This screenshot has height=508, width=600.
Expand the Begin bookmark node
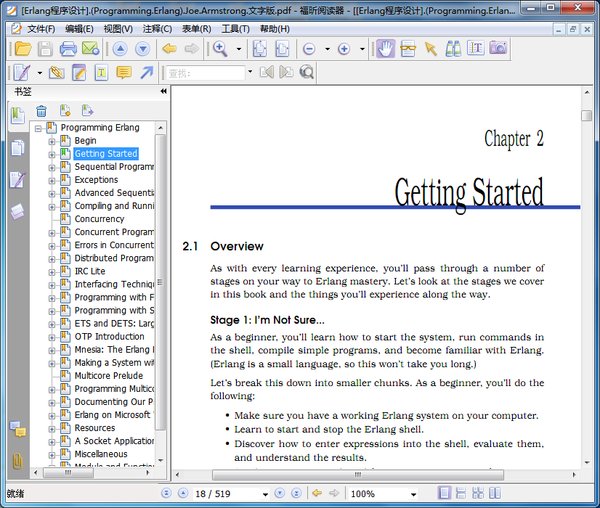[52, 142]
